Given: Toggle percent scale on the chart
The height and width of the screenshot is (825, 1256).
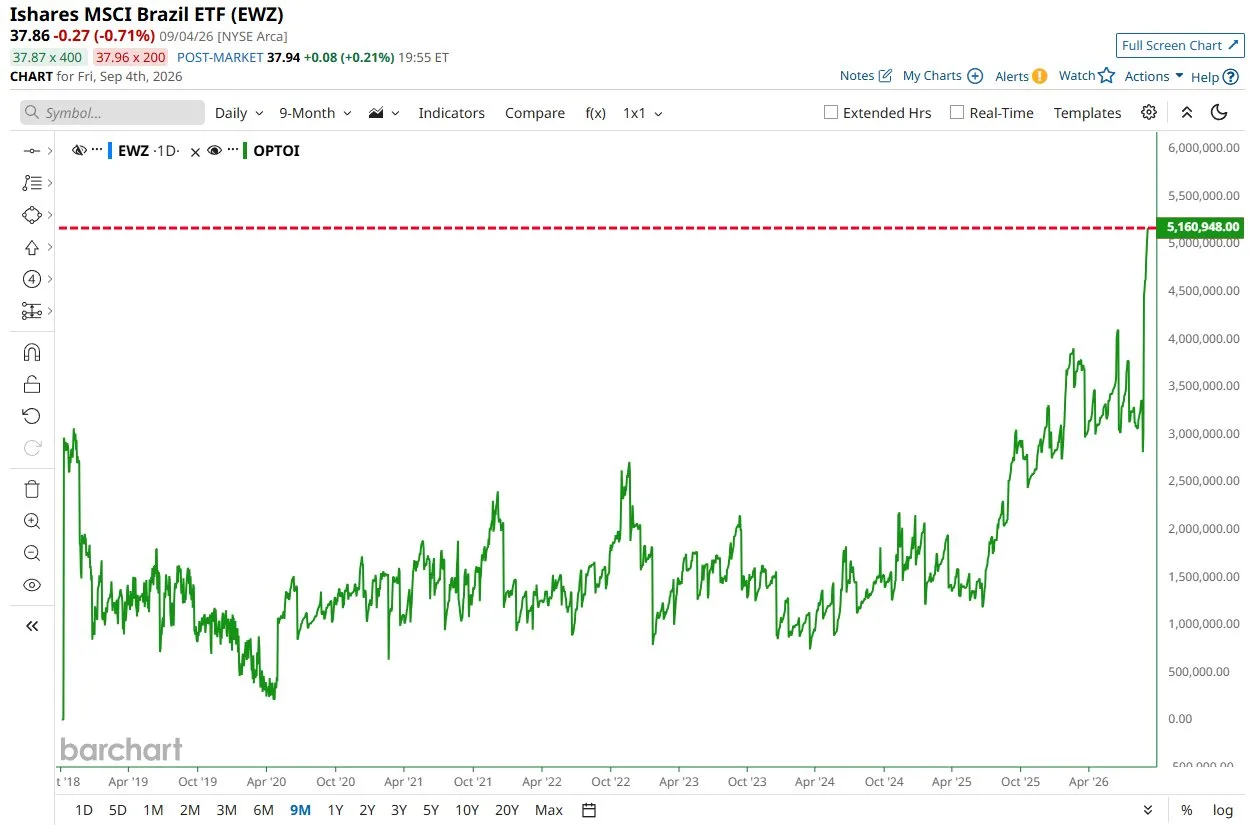Looking at the screenshot, I should [1186, 810].
